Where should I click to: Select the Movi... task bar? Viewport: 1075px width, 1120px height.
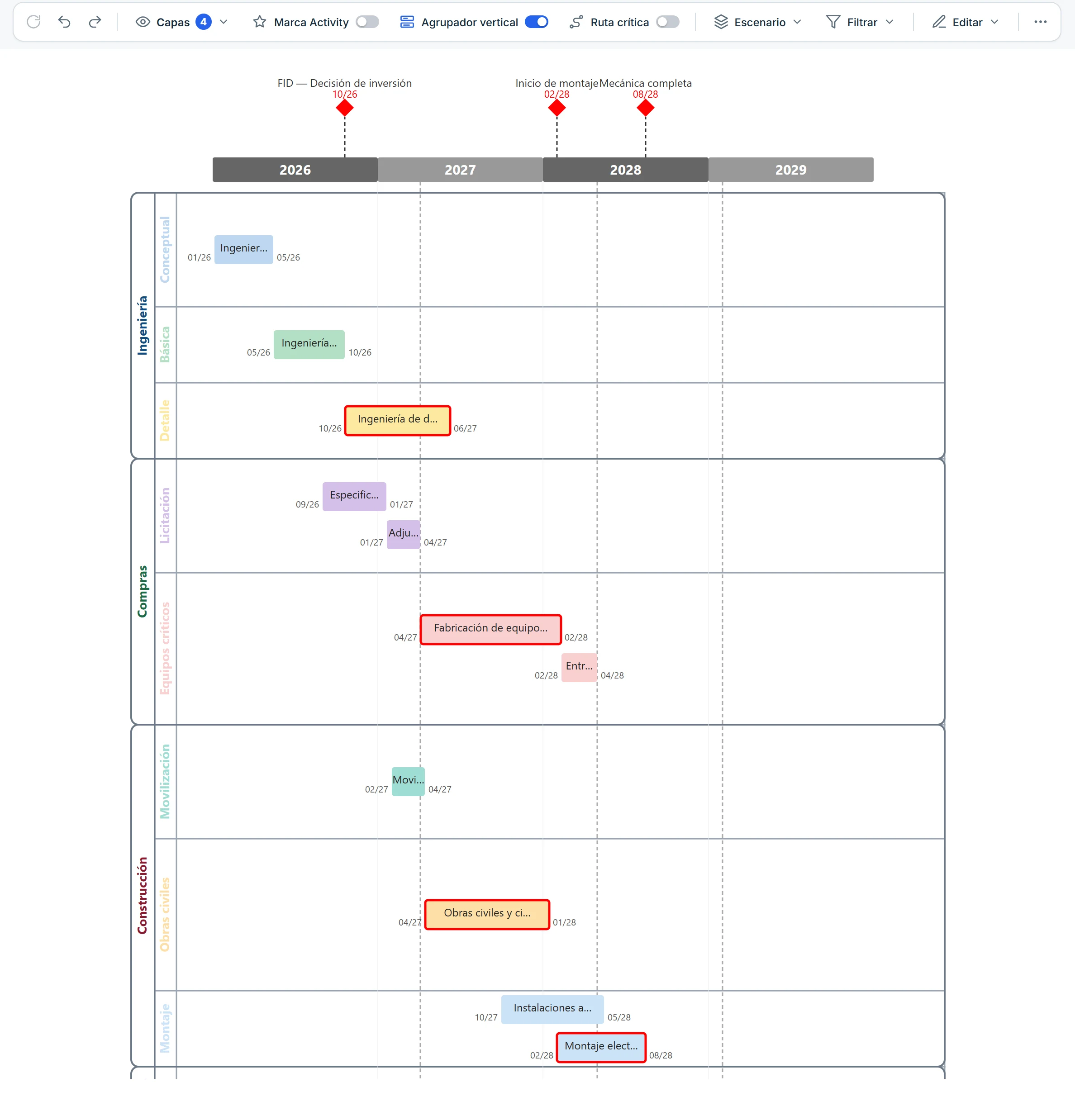click(408, 781)
